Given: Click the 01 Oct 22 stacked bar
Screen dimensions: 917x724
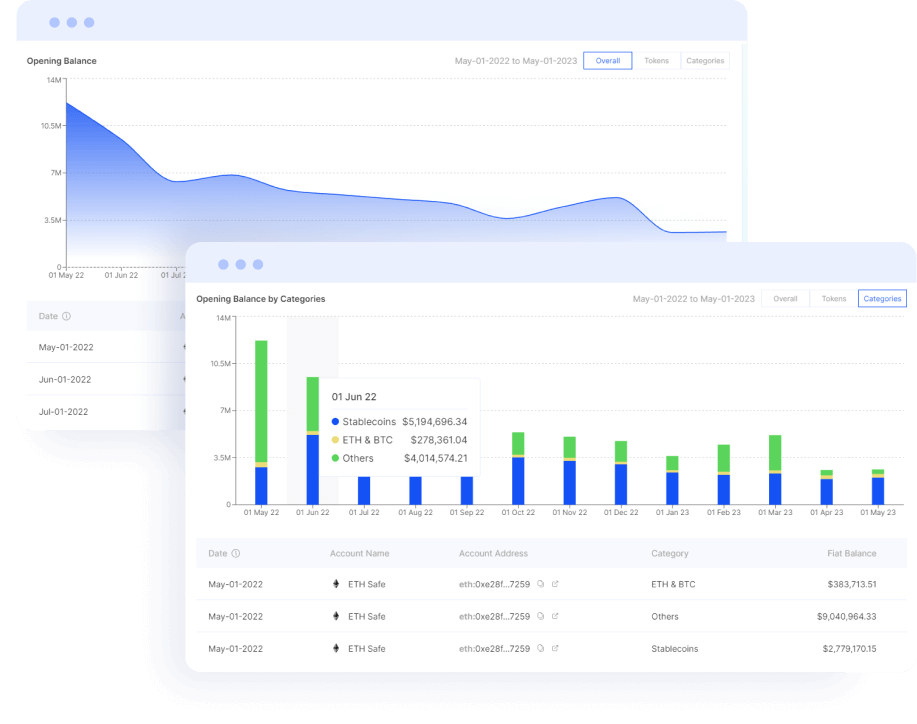Looking at the screenshot, I should 518,468.
